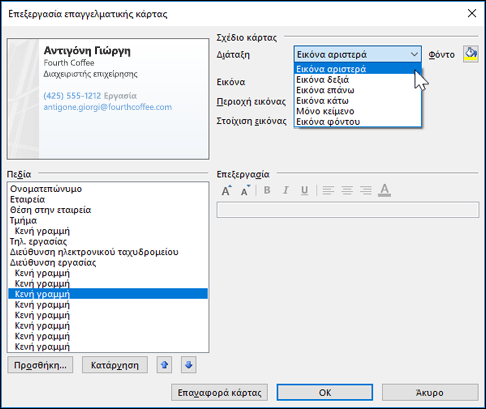Screen dimensions: 486x409
Task: Toggle italic text formatting
Action: coord(286,190)
